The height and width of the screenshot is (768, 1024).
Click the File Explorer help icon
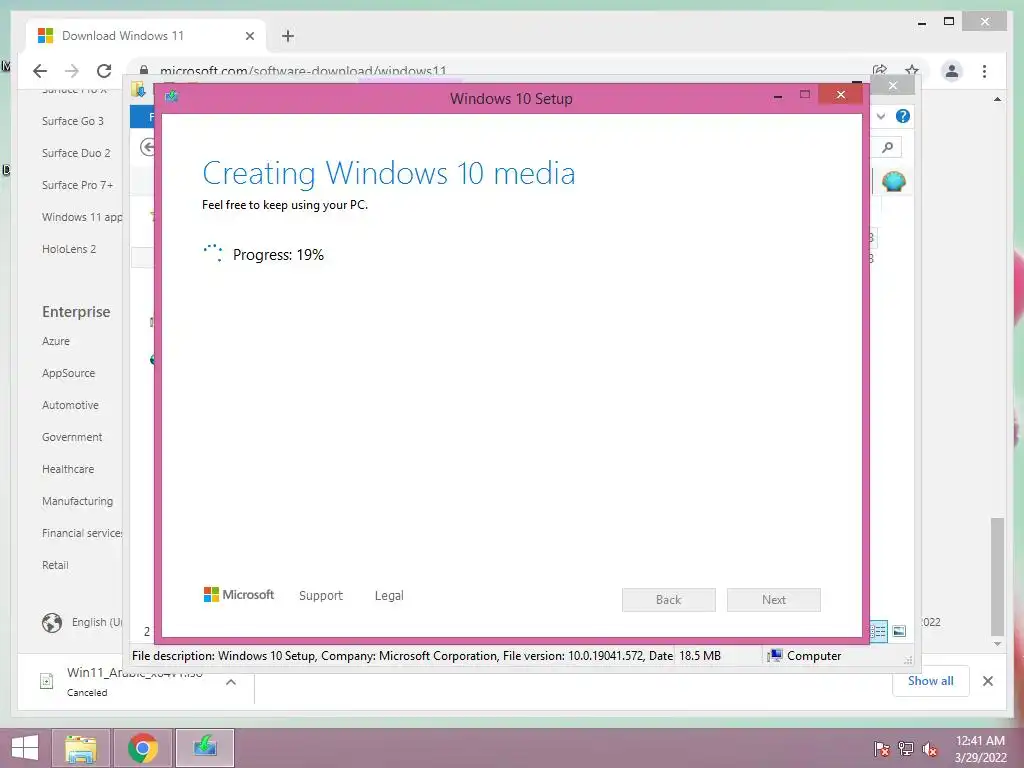pos(903,116)
